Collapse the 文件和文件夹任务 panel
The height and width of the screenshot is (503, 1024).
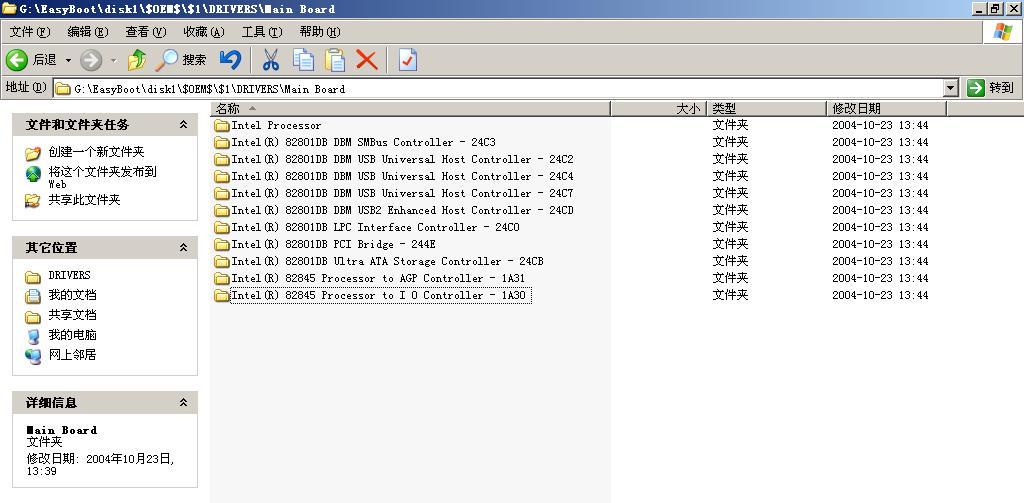tap(184, 124)
